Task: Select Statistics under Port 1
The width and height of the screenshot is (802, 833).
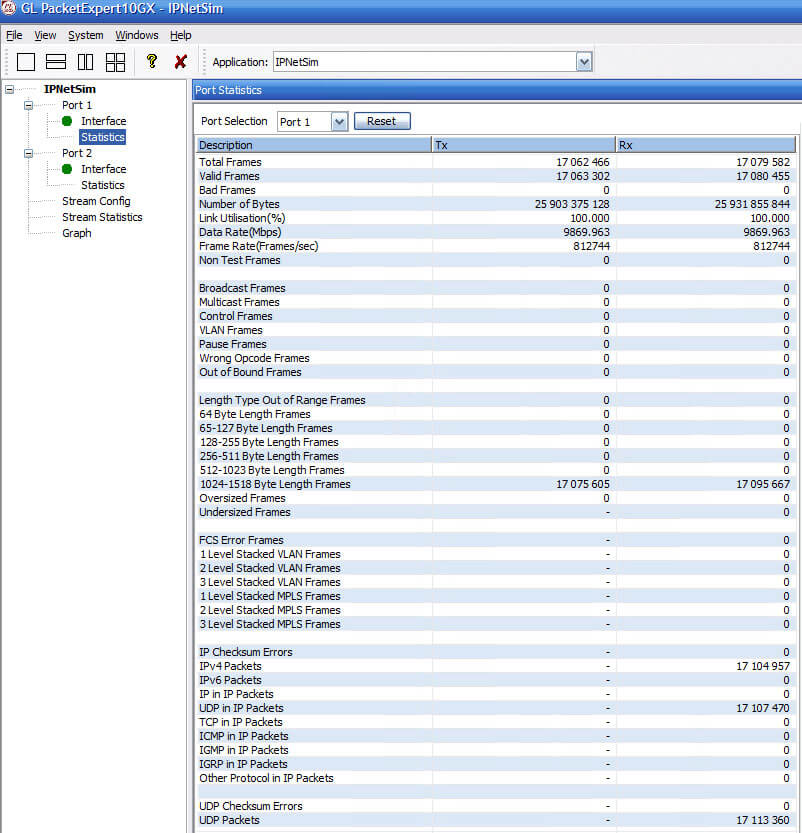Action: pos(103,137)
